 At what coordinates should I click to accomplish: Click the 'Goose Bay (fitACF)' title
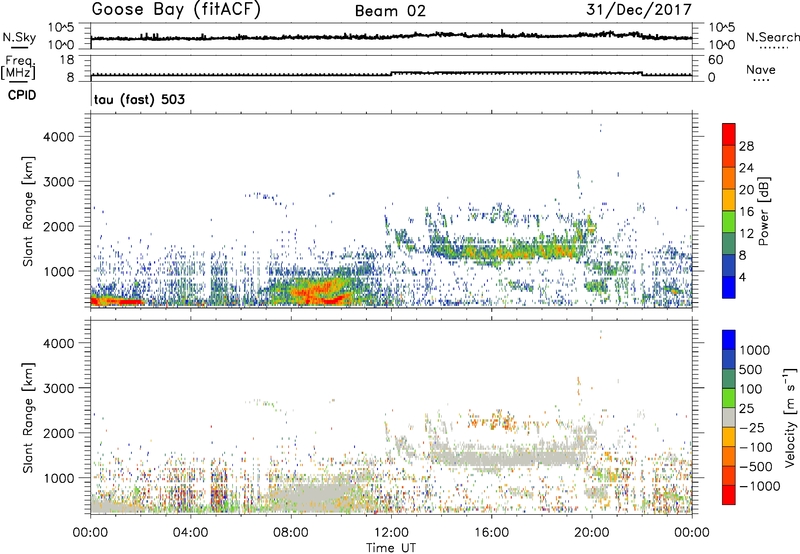click(x=176, y=10)
